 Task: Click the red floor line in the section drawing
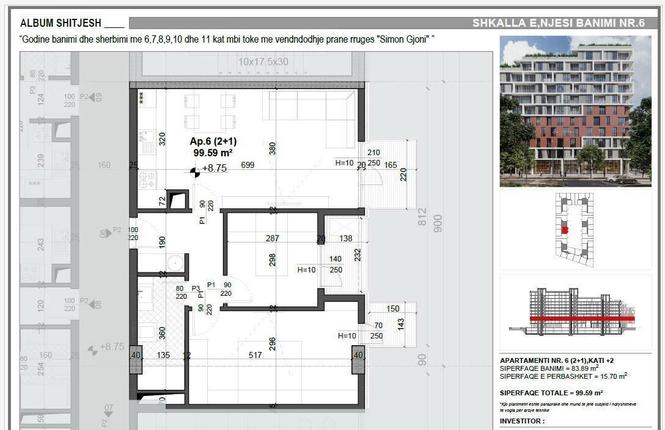(x=582, y=318)
